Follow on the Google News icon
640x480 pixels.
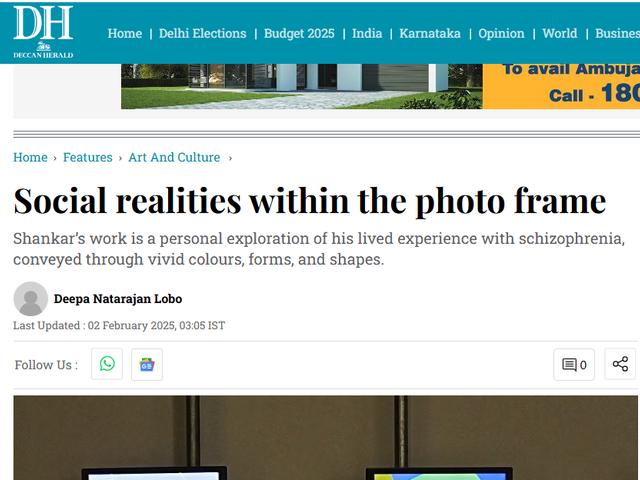pyautogui.click(x=147, y=364)
